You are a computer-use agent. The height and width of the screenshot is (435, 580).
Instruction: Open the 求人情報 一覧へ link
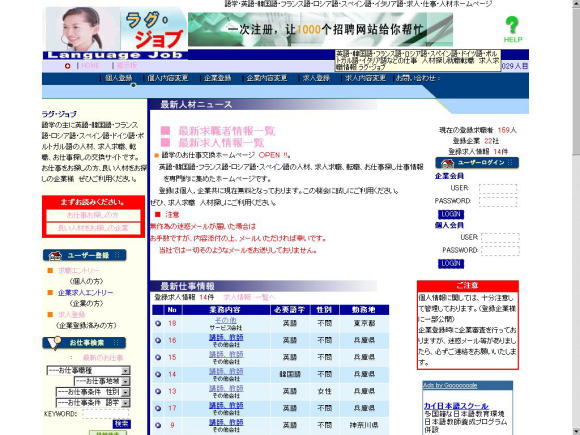[250, 297]
